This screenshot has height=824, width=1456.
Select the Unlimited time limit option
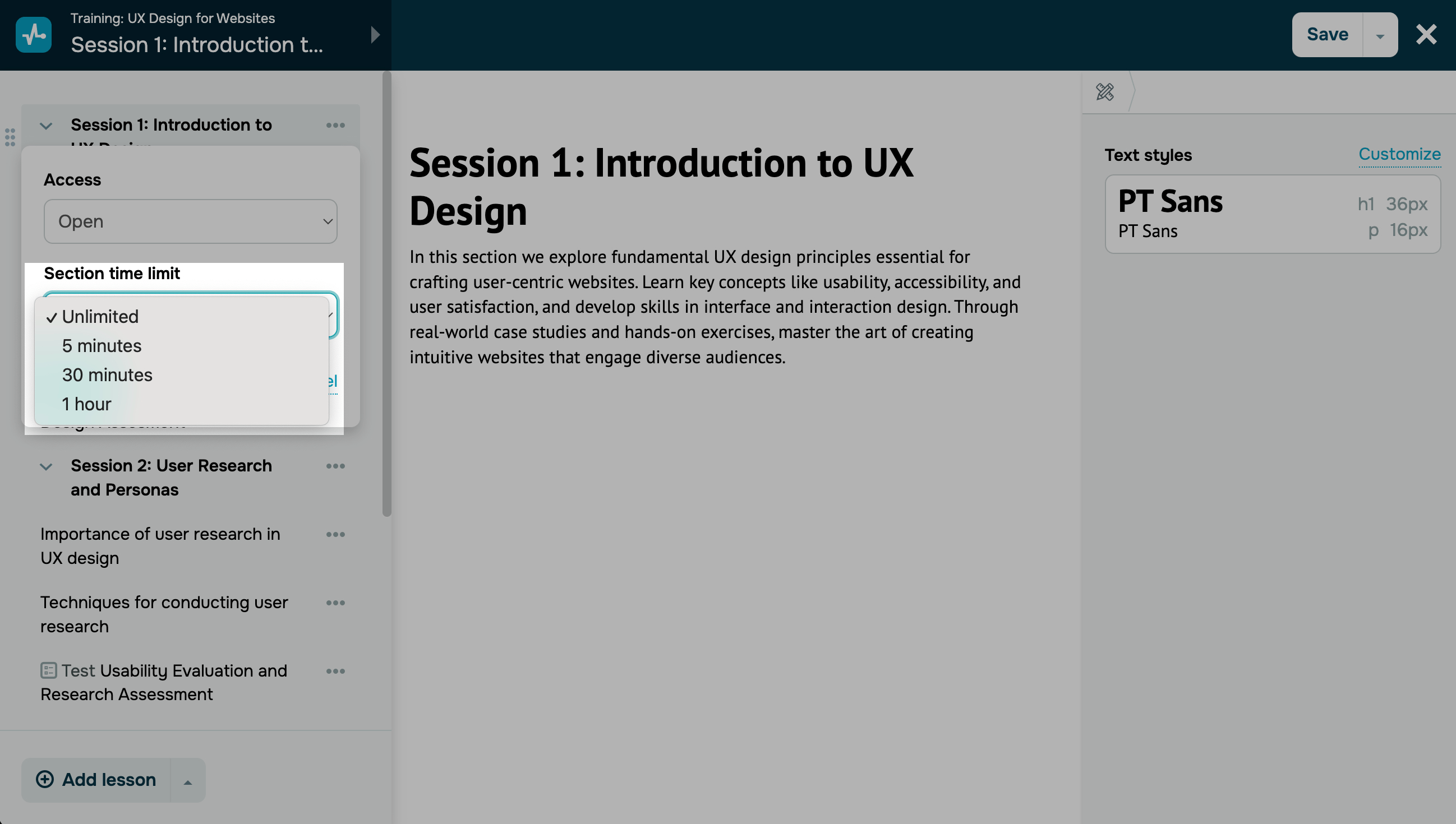tap(100, 317)
